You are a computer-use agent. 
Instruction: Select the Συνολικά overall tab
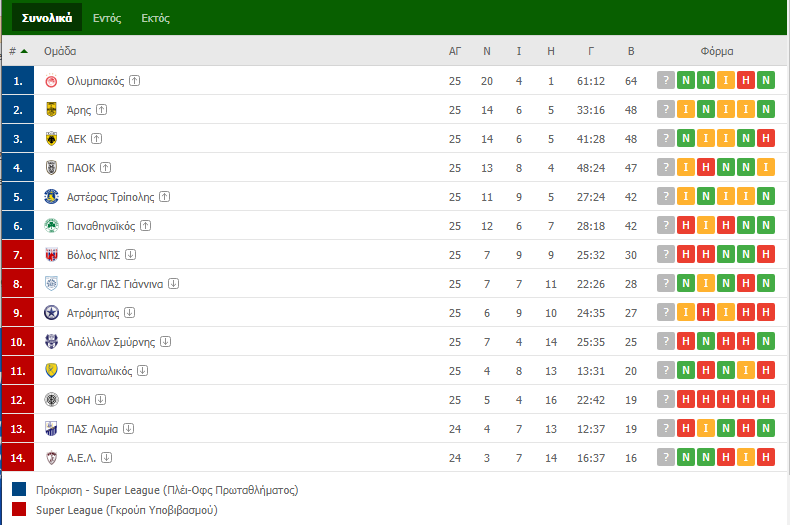pos(47,18)
